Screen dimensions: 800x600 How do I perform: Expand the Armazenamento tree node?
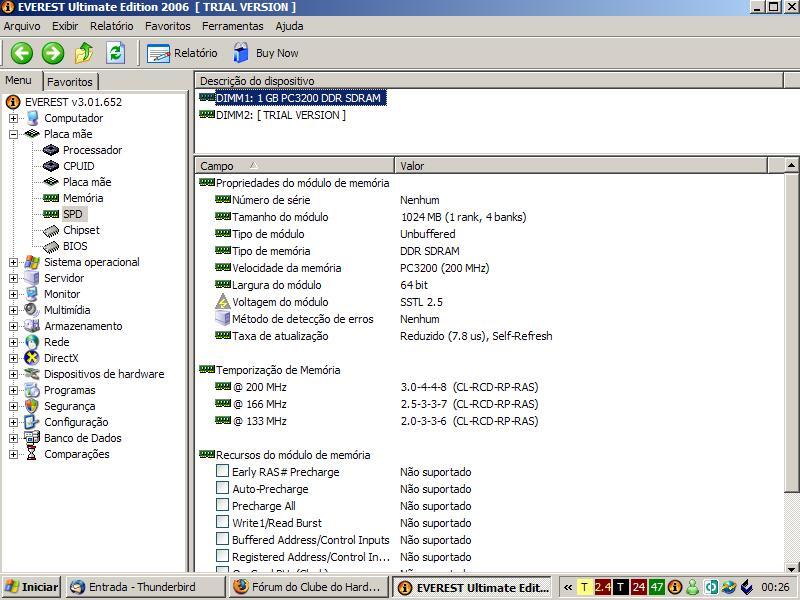(13, 327)
